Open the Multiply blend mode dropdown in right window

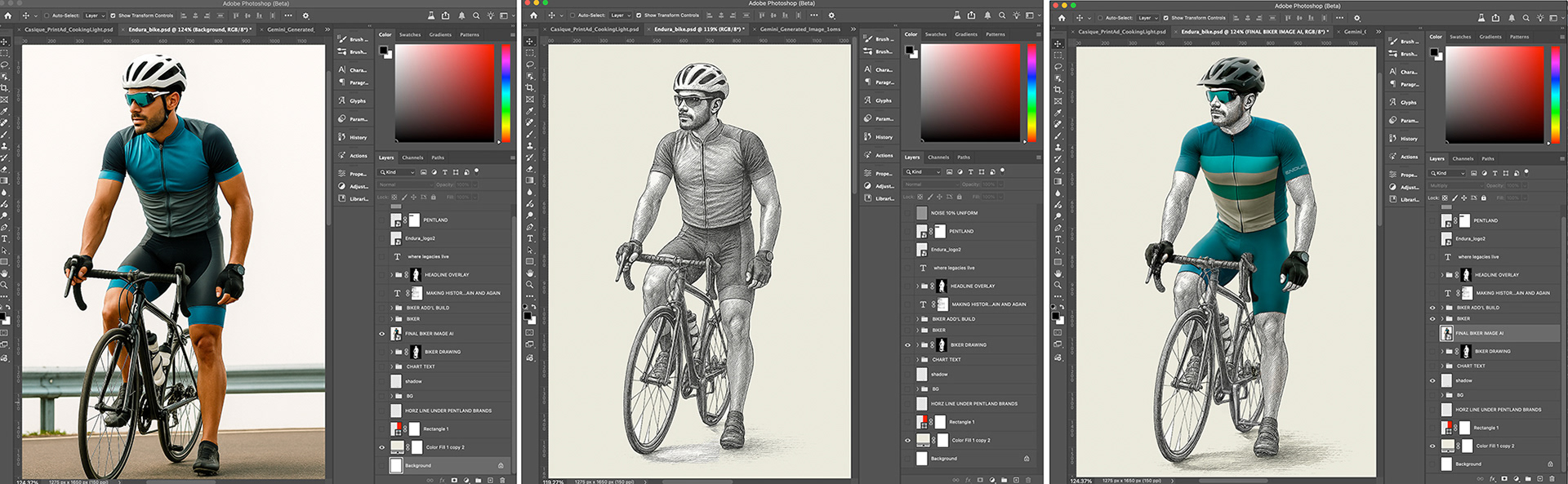click(x=1455, y=185)
